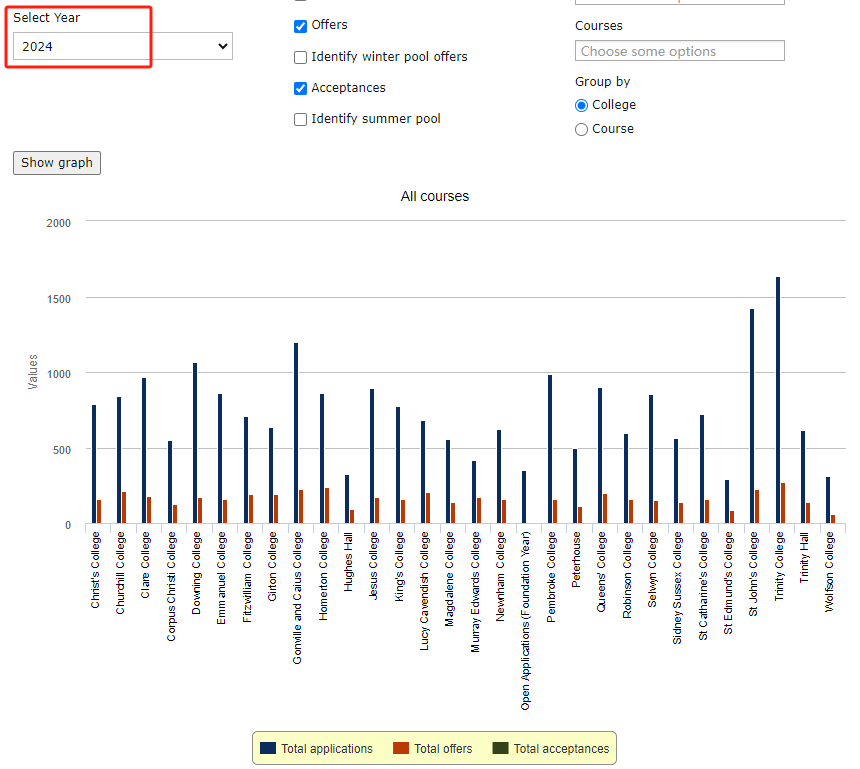
Task: Enable Identify winter pool offers checkbox
Action: pyautogui.click(x=301, y=57)
